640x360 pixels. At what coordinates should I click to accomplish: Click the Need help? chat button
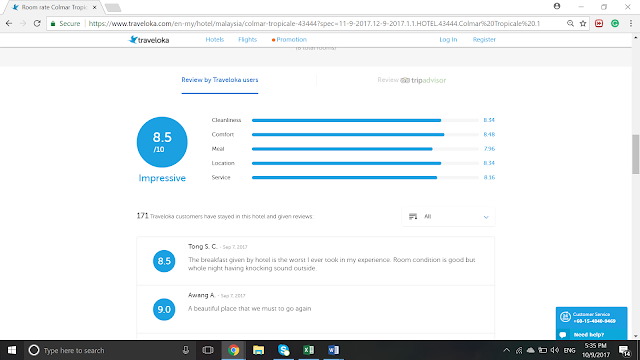pos(591,335)
